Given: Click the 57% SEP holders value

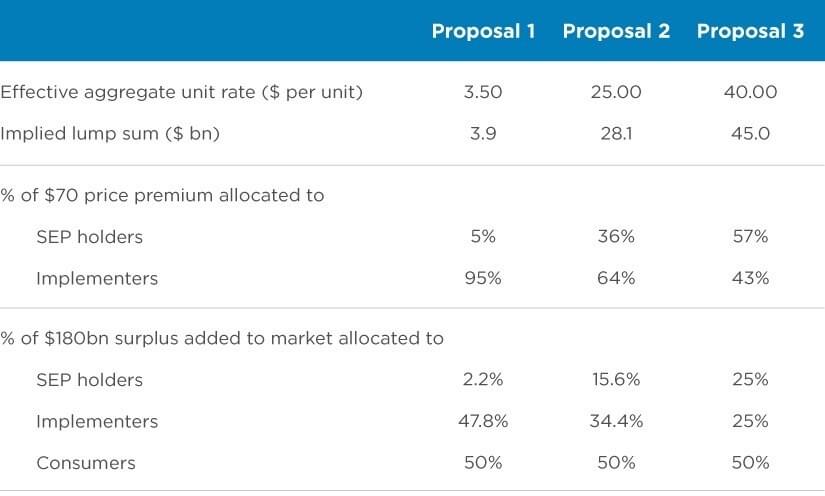Looking at the screenshot, I should (750, 237).
